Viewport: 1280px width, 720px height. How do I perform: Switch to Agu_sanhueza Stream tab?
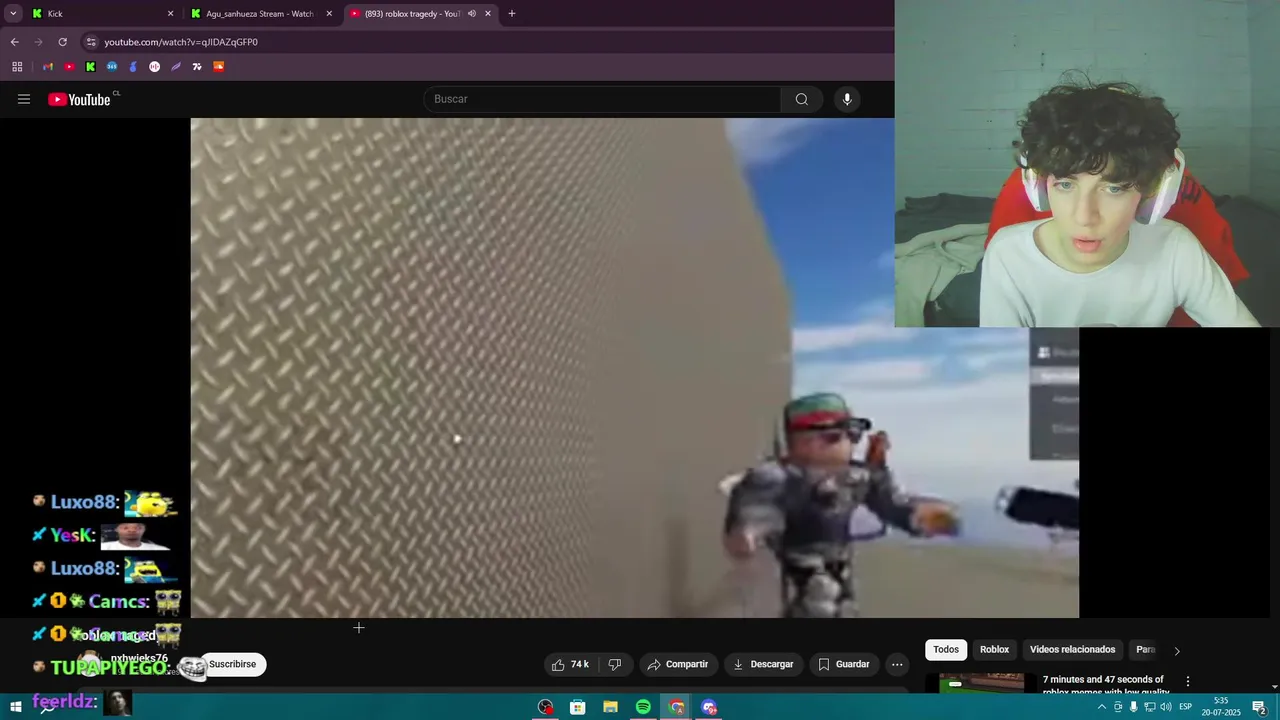click(x=262, y=14)
